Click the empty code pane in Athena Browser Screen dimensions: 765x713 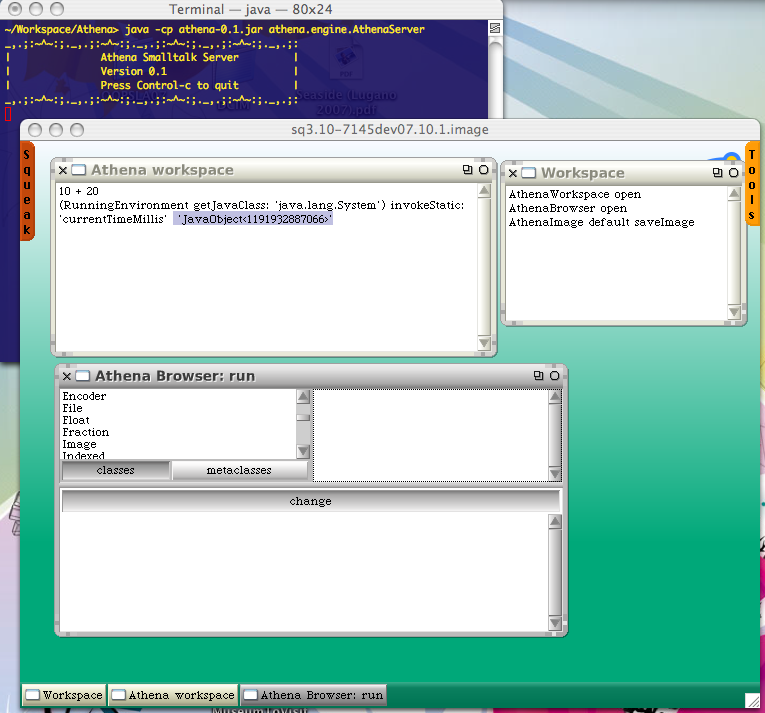304,572
